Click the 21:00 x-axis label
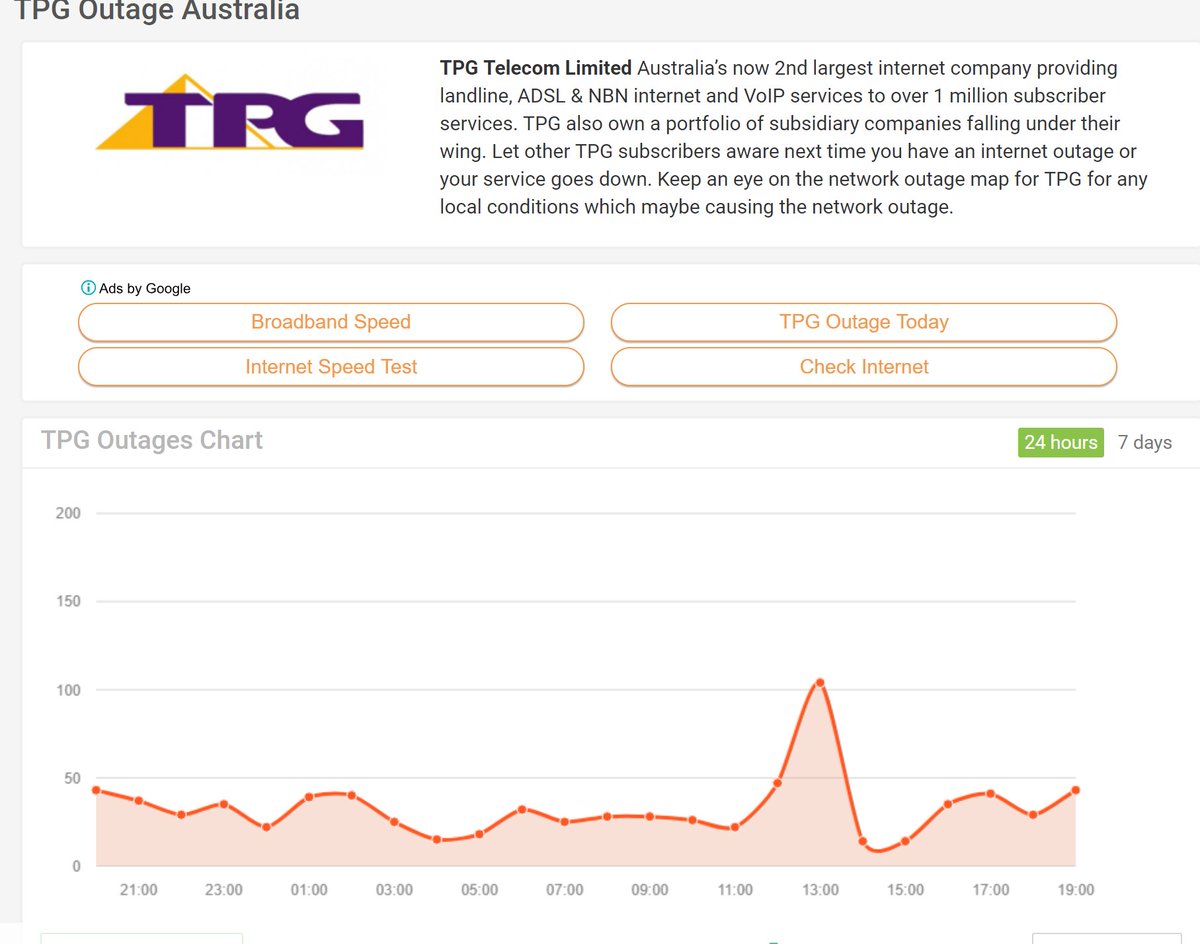 (x=138, y=890)
